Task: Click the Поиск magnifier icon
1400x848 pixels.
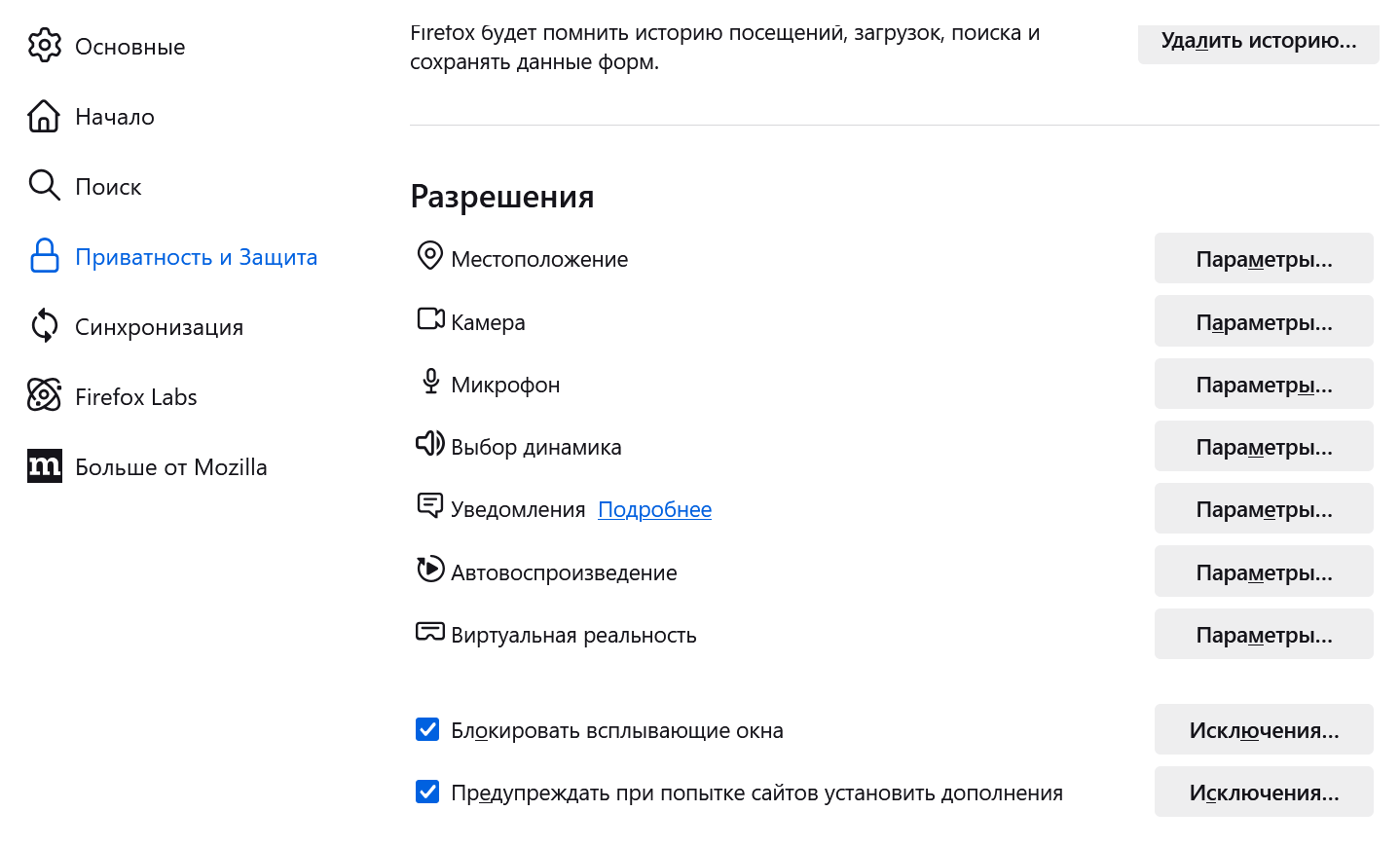Action: pos(44,185)
